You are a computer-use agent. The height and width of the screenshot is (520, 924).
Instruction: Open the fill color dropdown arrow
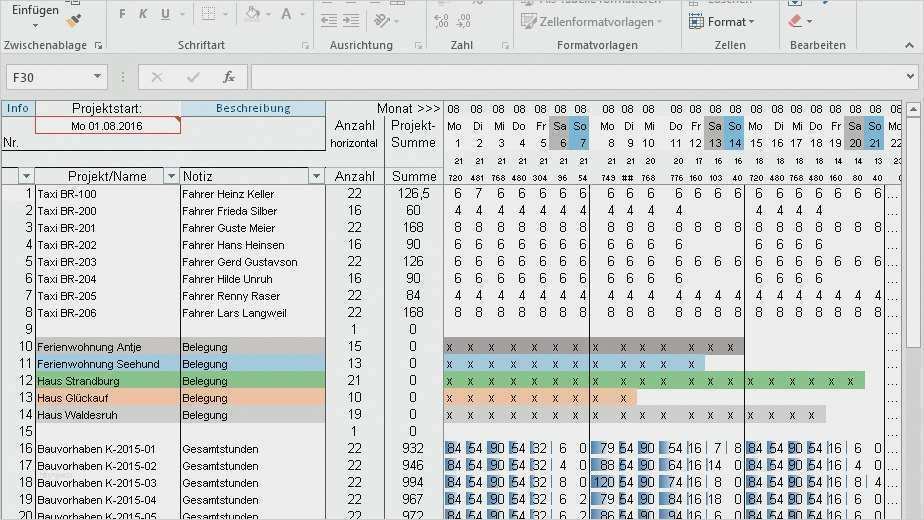point(269,14)
